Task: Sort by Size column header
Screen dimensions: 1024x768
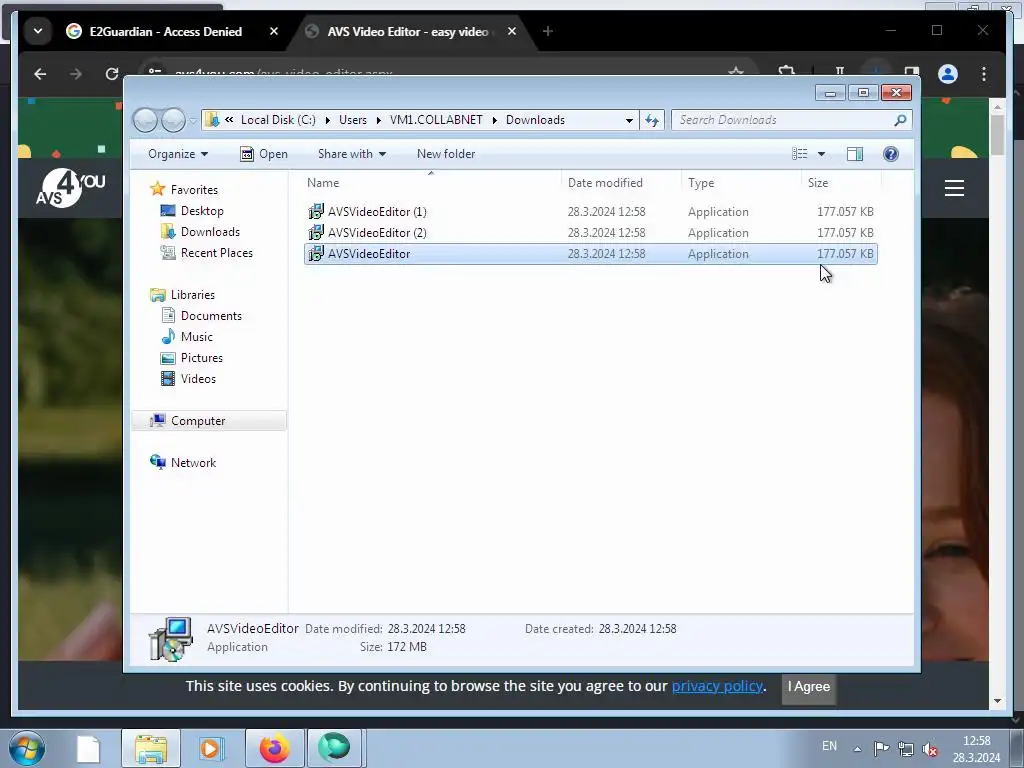Action: (x=818, y=183)
